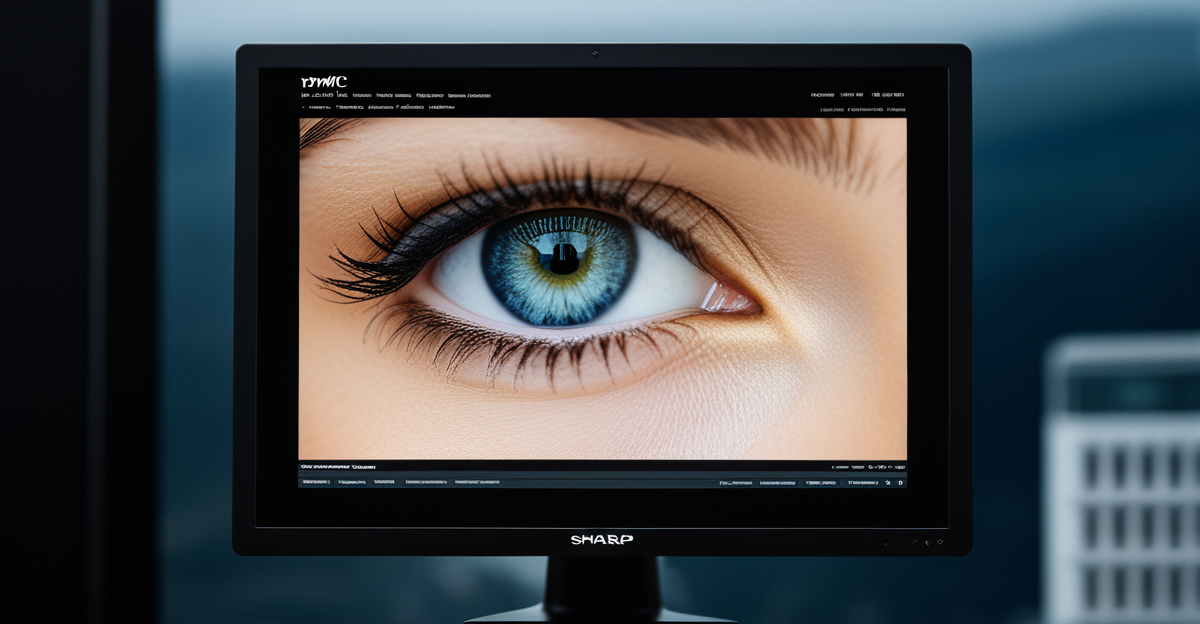Select the last link in the second navigation row
The image size is (1200, 624).
click(x=441, y=107)
